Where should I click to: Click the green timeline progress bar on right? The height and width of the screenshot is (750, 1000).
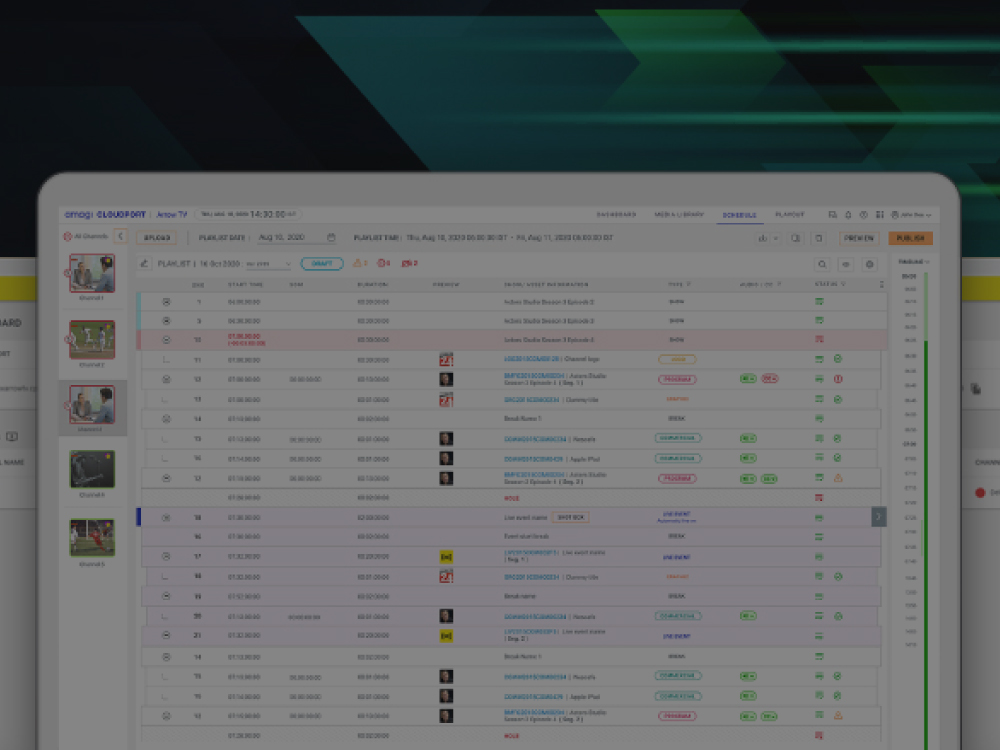coord(925,510)
